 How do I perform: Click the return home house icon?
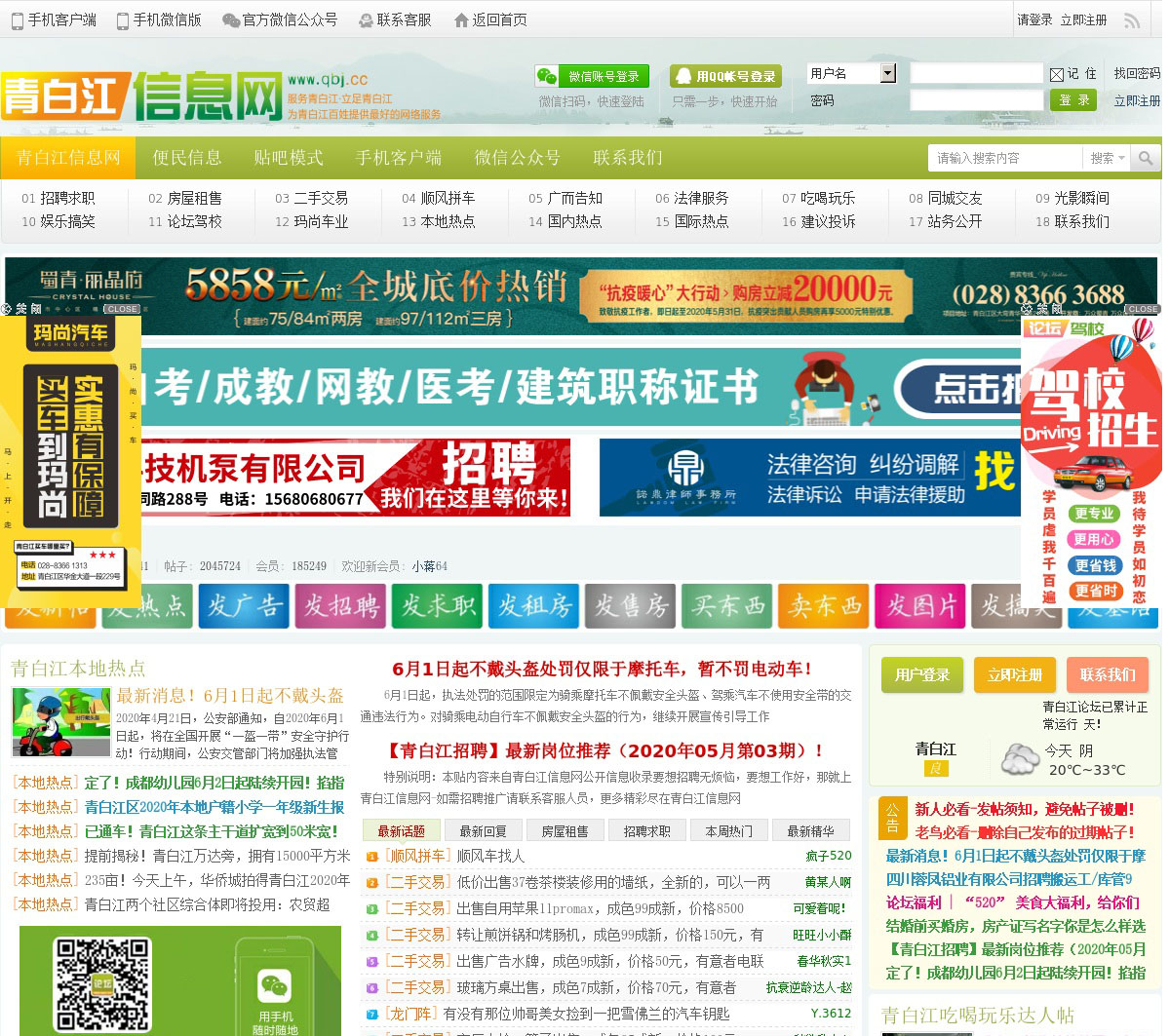[x=461, y=20]
